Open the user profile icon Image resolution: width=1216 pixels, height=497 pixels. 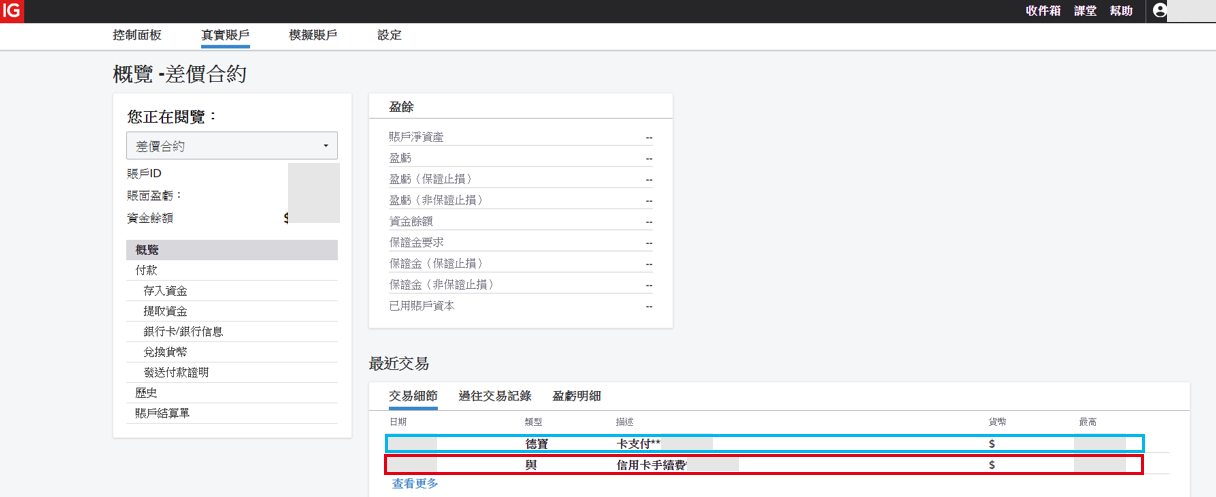click(x=1160, y=11)
